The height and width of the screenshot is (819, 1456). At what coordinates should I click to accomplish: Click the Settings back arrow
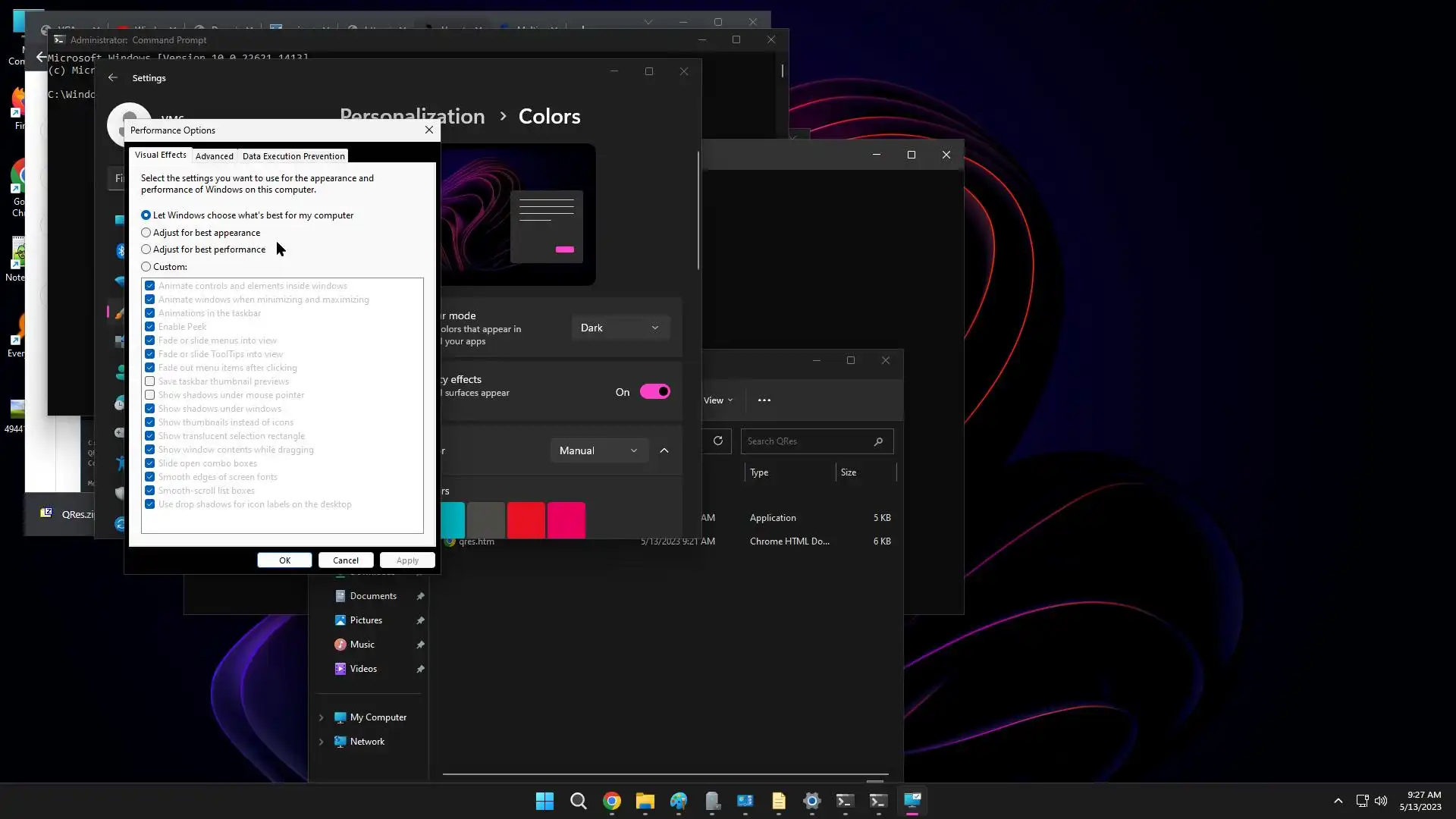[x=113, y=78]
